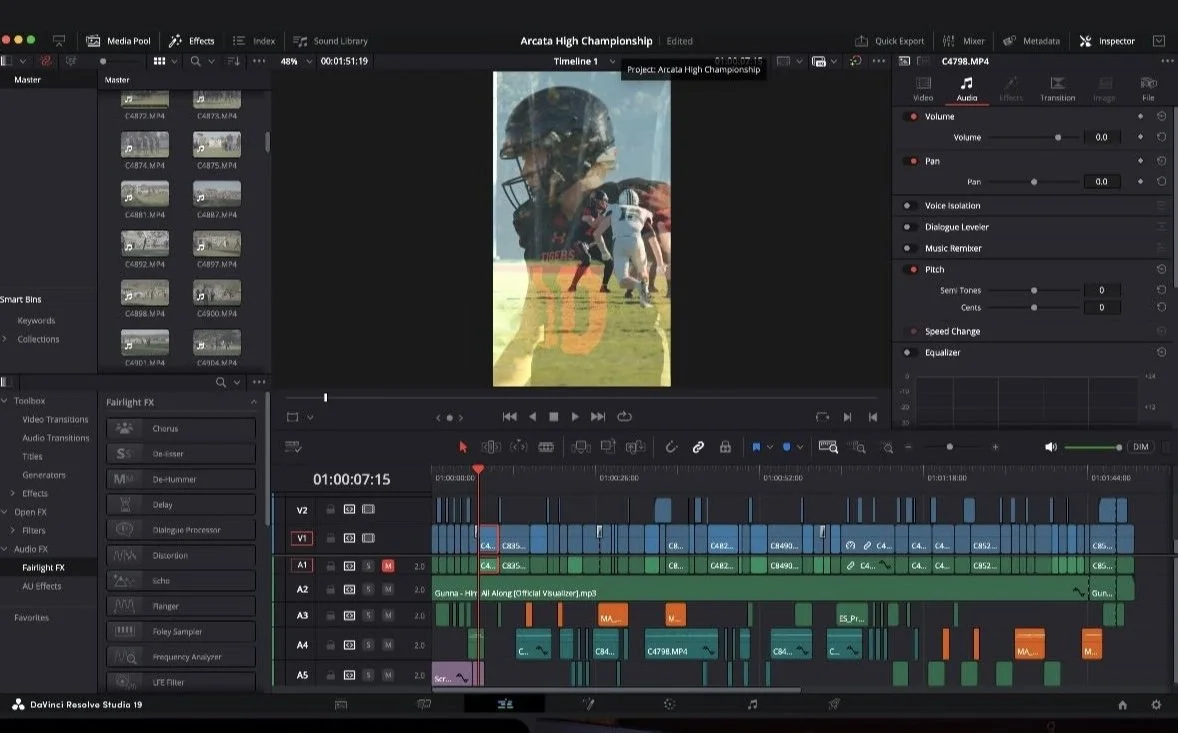Click the Full Extent Zoom icon

tap(828, 447)
